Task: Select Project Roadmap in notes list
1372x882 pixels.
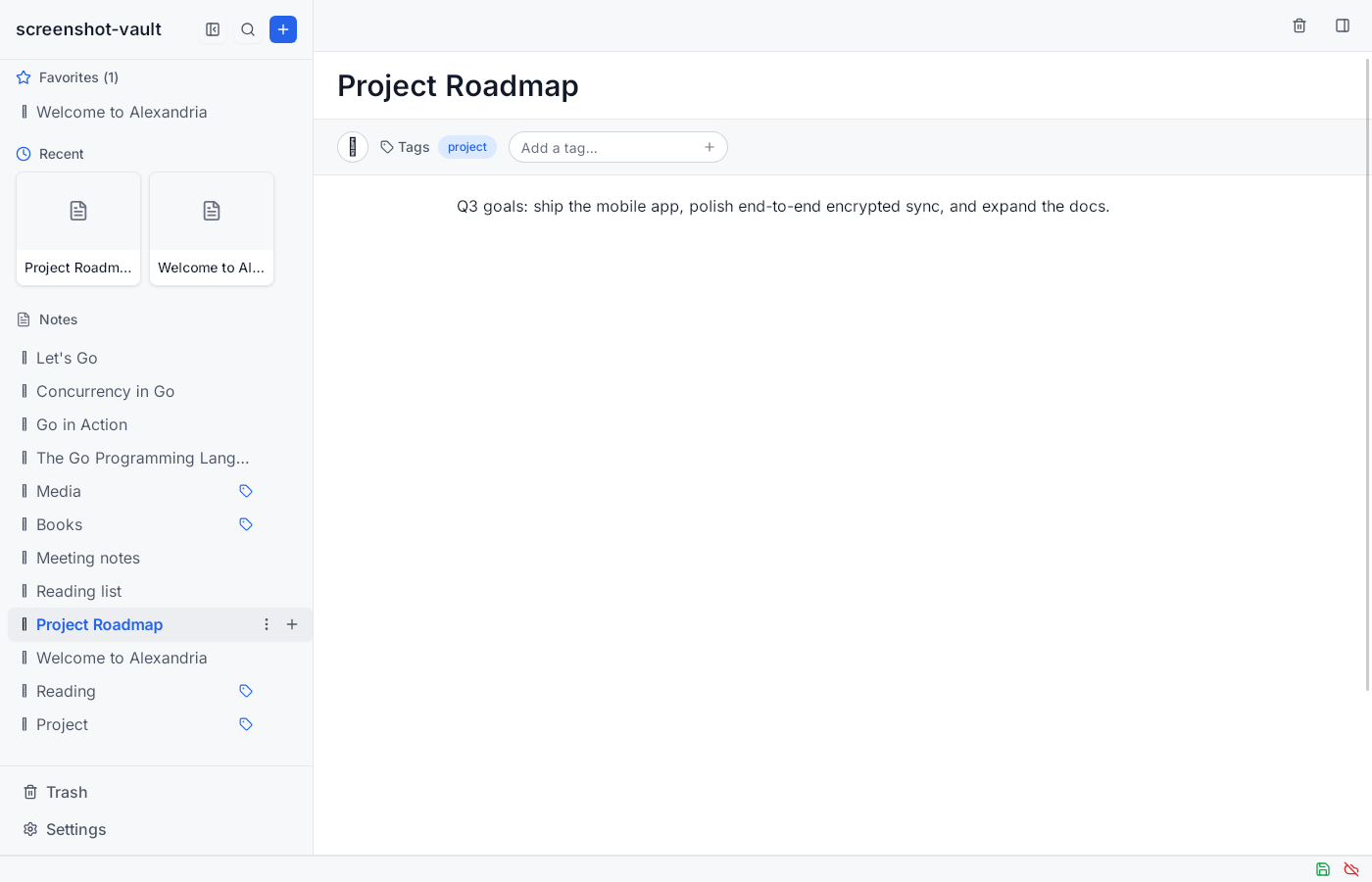Action: pos(99,624)
